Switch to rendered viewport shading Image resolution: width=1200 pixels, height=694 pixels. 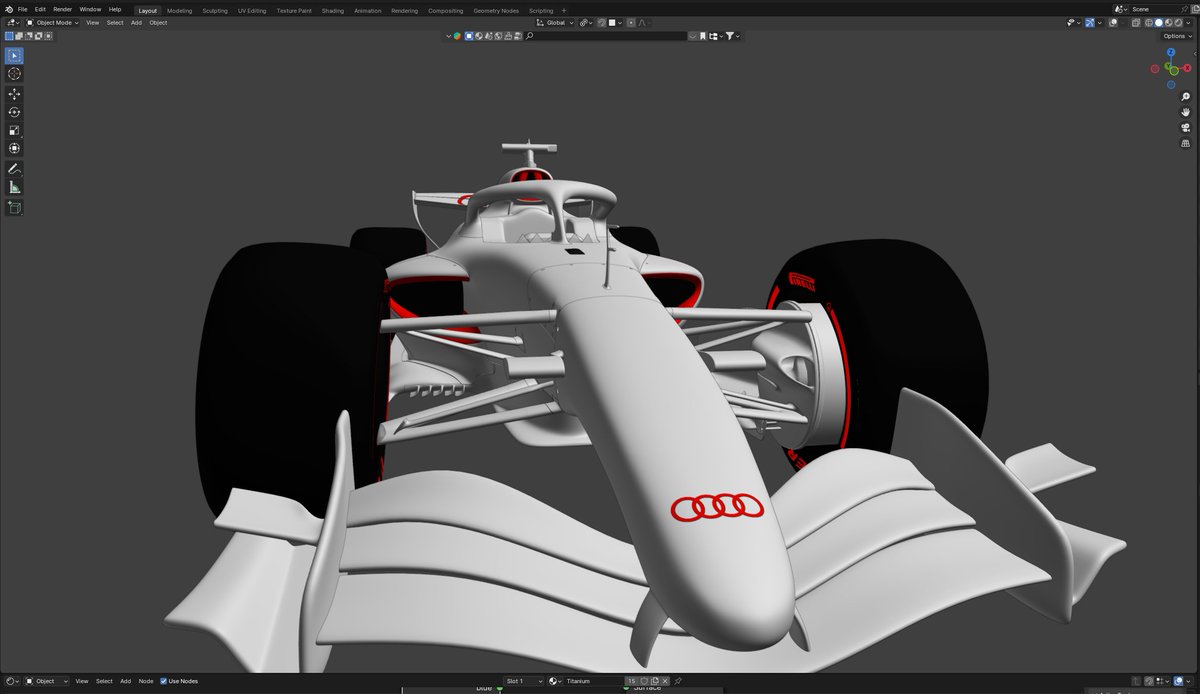[x=1178, y=22]
